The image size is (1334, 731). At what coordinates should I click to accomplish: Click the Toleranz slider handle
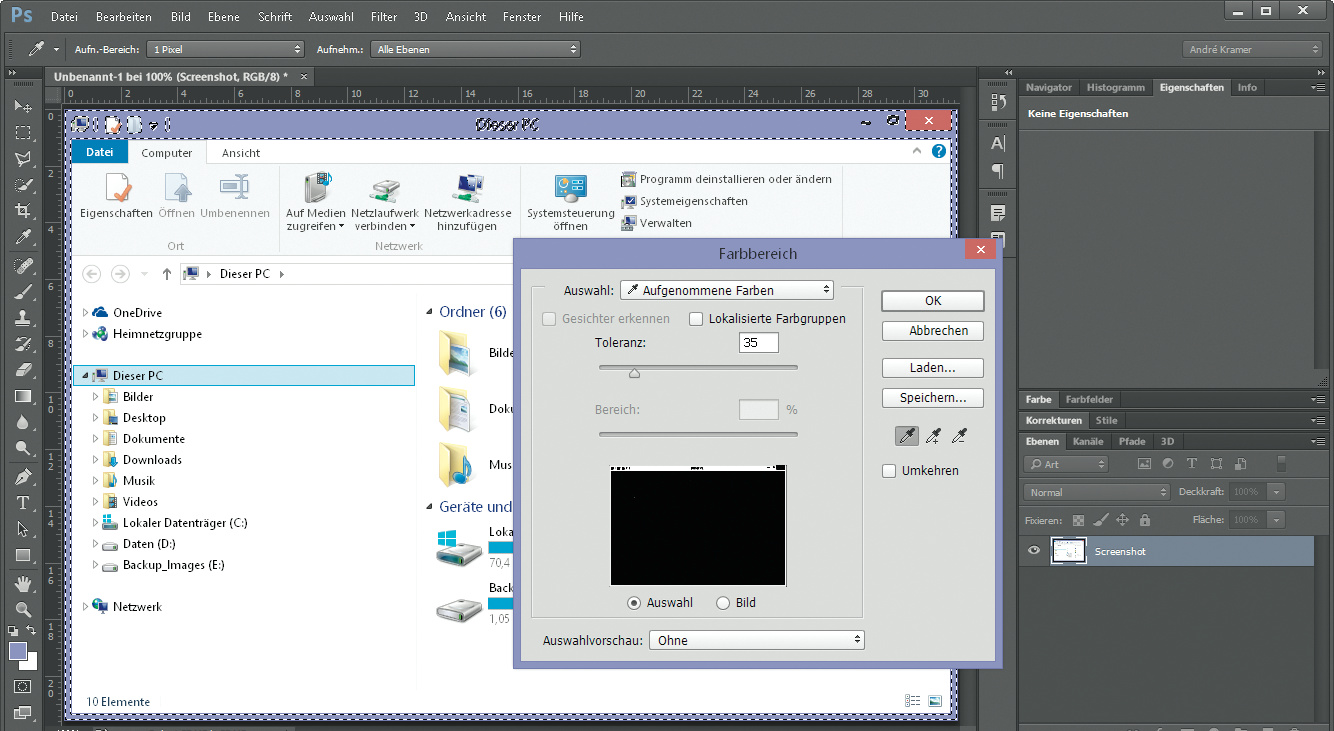click(633, 373)
